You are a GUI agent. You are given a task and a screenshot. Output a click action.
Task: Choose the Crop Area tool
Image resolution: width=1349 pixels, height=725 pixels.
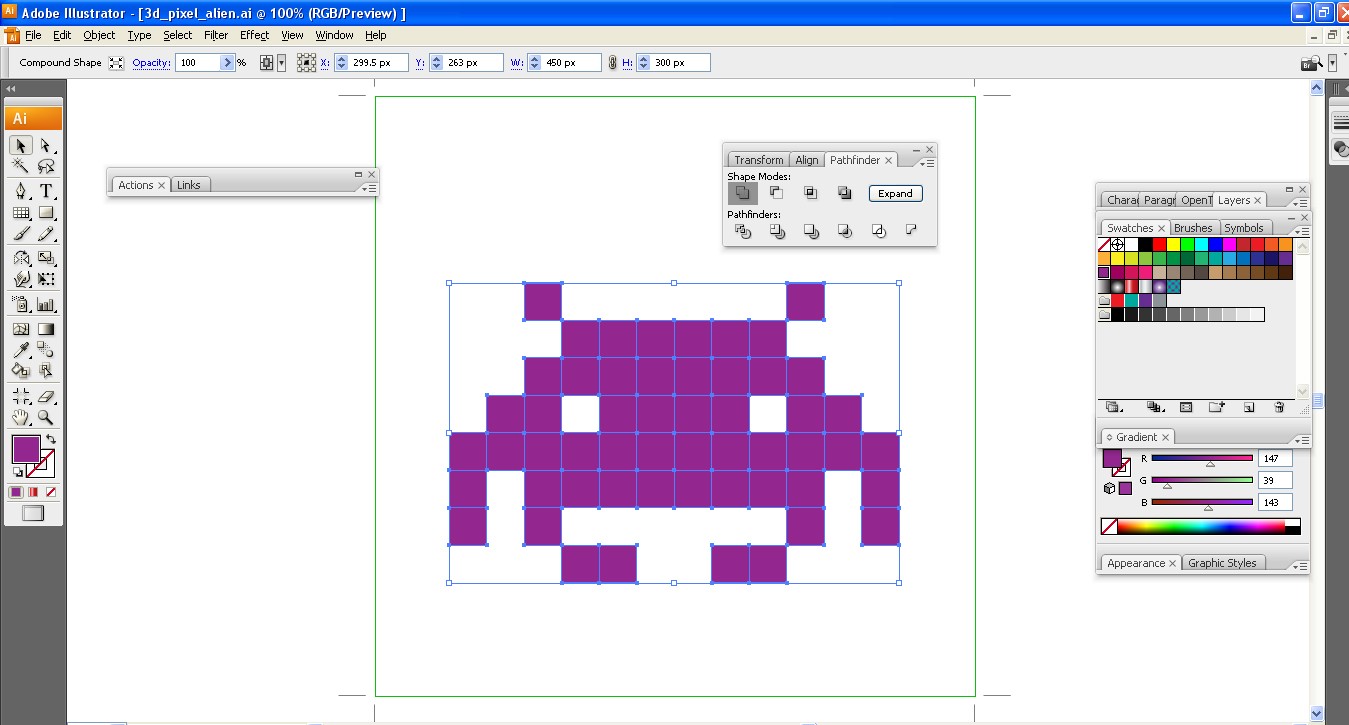21,397
